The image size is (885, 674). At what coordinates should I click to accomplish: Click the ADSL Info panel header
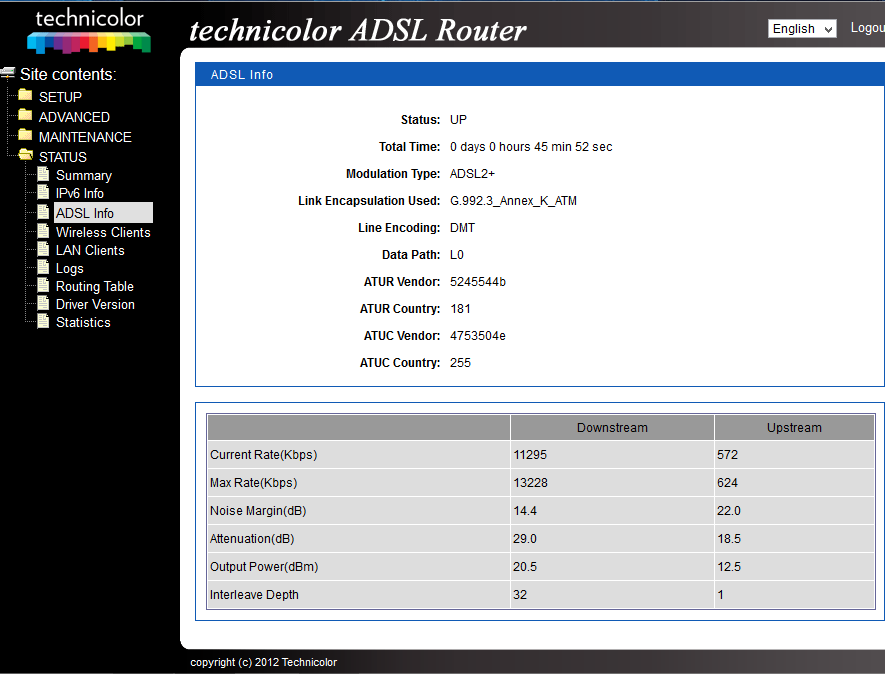[x=540, y=75]
